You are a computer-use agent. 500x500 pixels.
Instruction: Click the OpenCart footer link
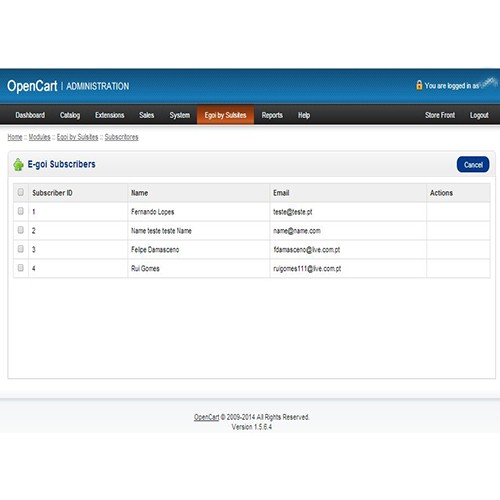pos(207,417)
